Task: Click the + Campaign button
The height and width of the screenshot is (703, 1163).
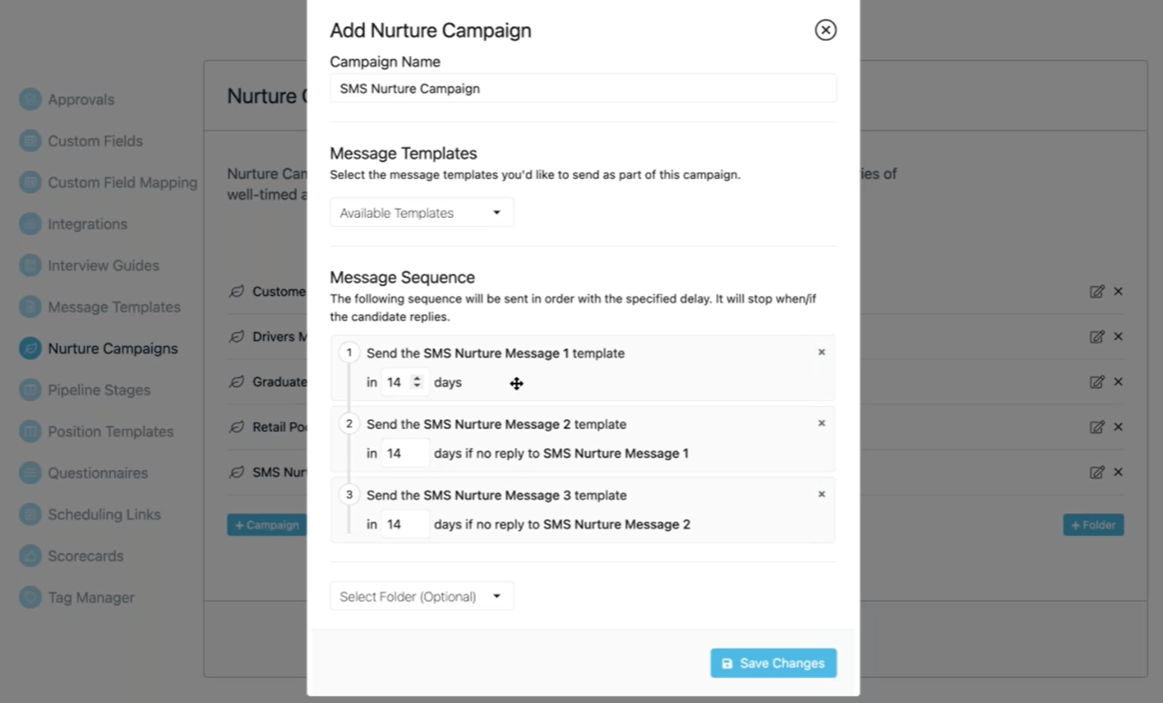Action: 267,525
